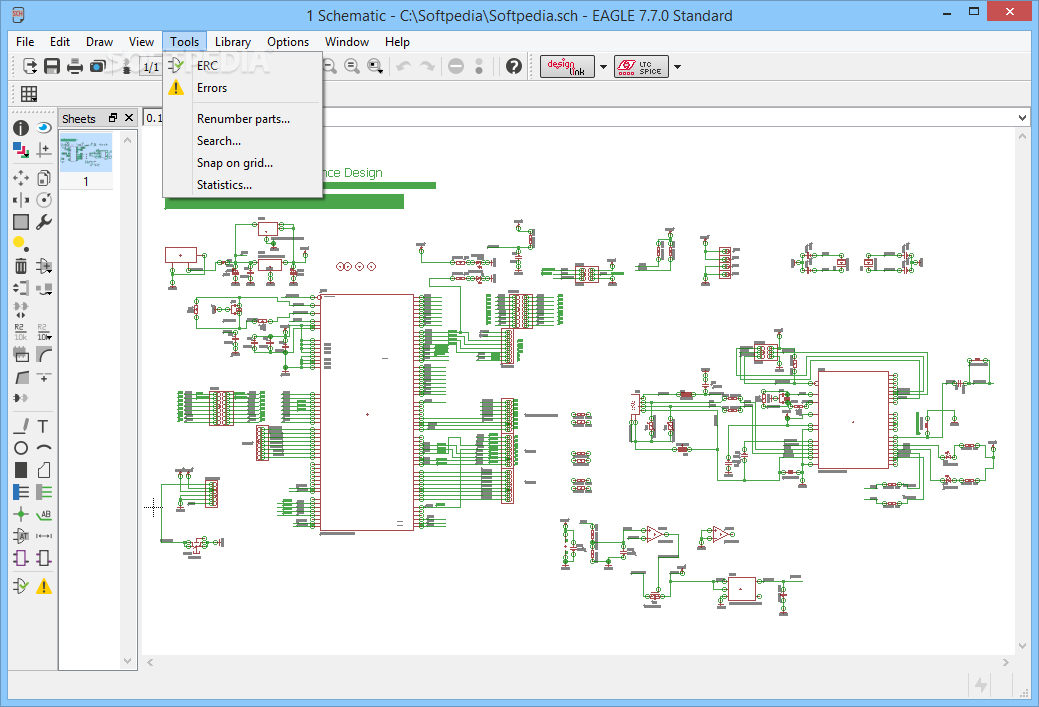
Task: Select the Add part tool
Action: [x=44, y=266]
